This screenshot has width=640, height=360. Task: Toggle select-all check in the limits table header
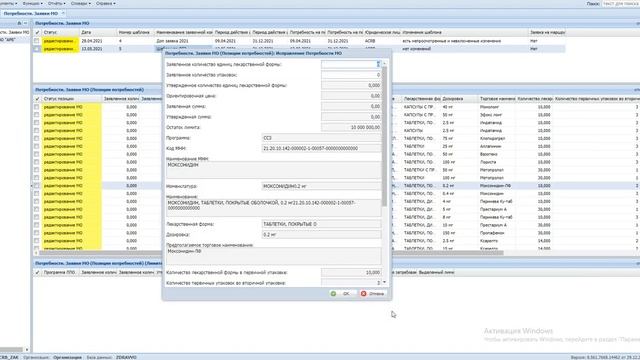tap(37, 272)
